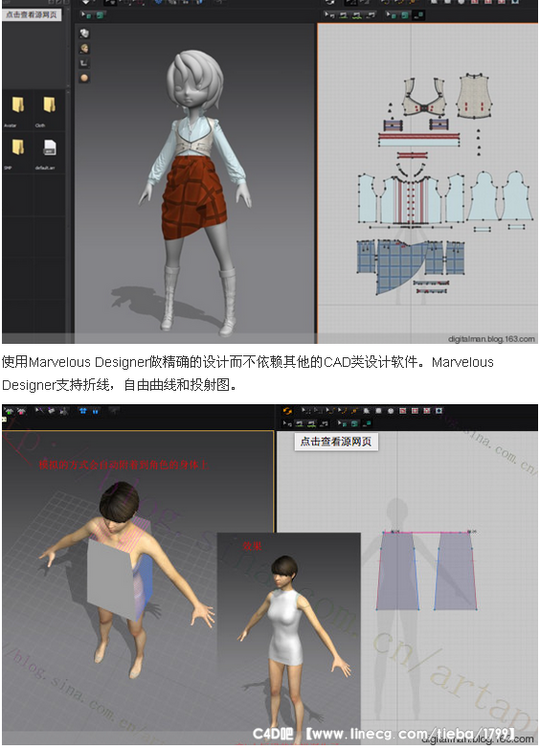Select the right dress panel in the lower 2D window

(x=456, y=570)
